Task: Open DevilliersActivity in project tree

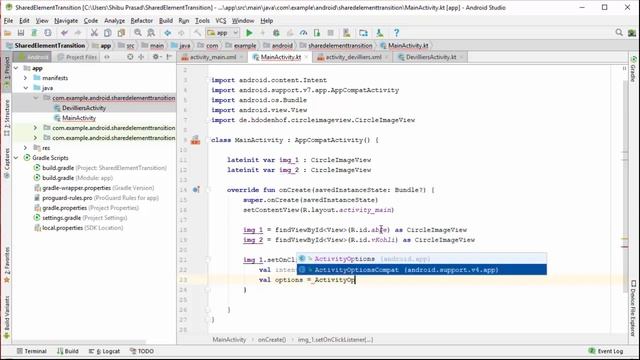Action: [84, 108]
